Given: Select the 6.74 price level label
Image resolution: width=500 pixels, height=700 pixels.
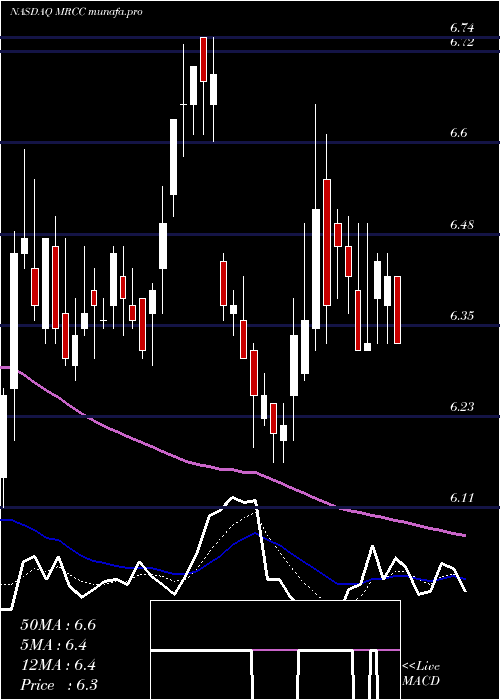Looking at the screenshot, I should pos(462,28).
